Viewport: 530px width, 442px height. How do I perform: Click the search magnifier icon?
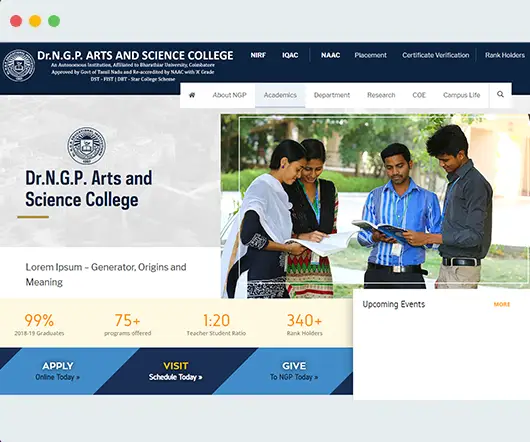point(500,94)
